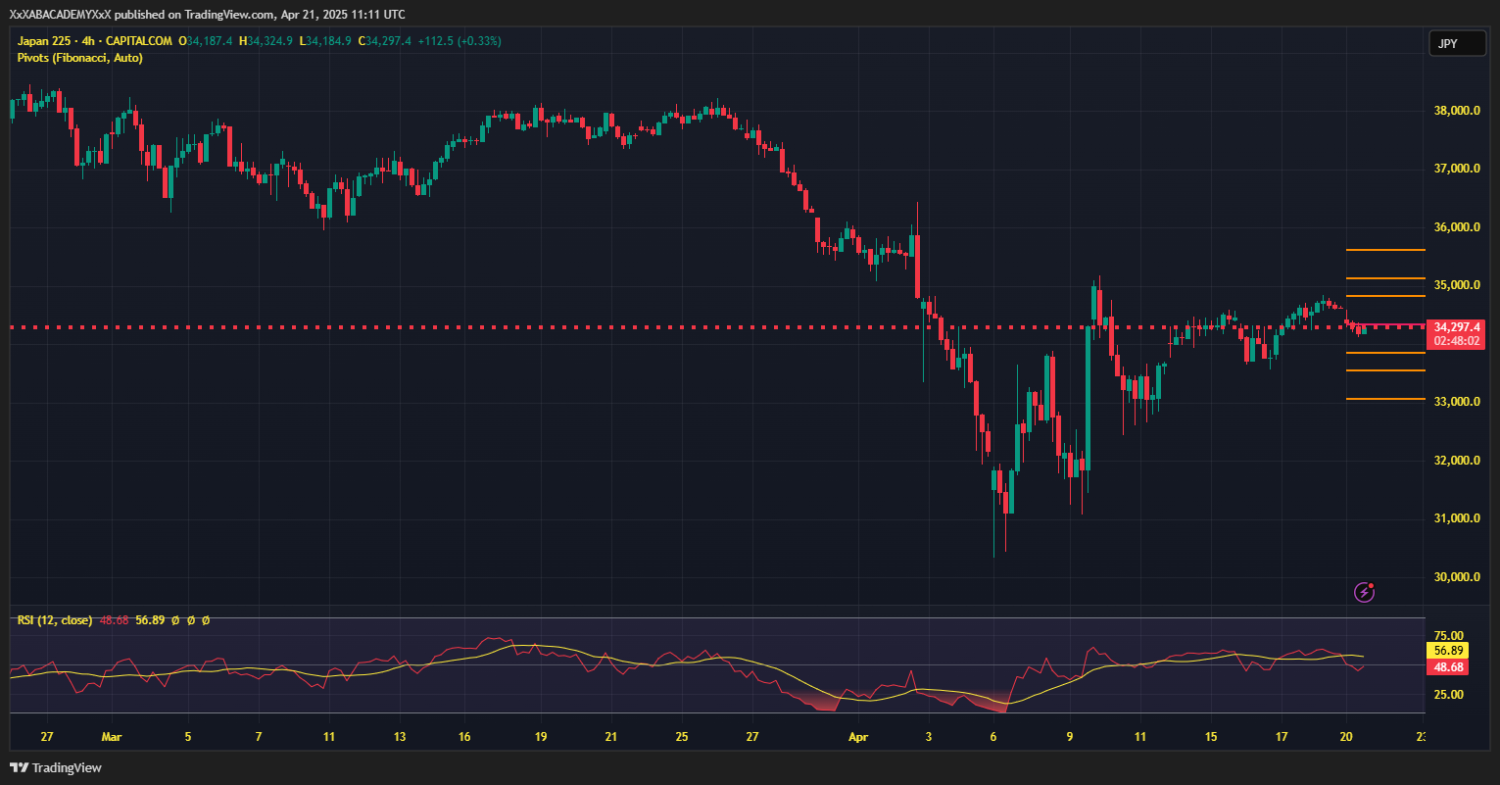
Task: Click the 02:48:02 candle countdown timer
Action: tap(1456, 341)
